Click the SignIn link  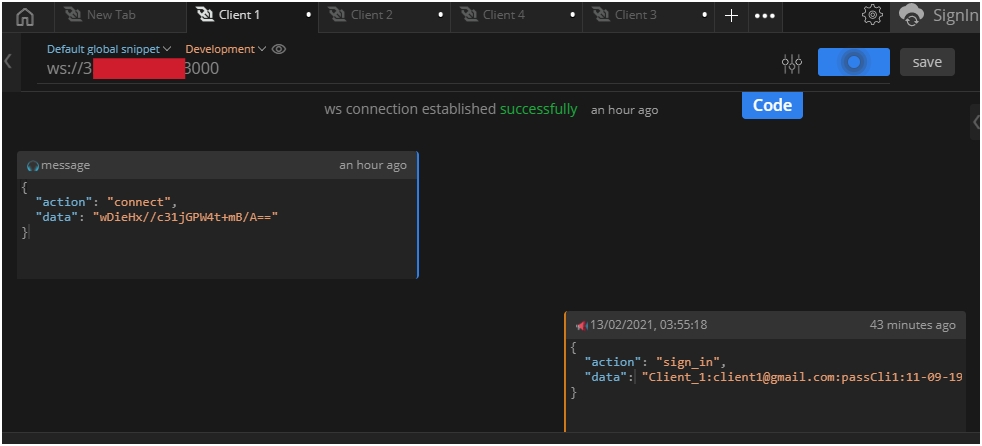click(955, 16)
